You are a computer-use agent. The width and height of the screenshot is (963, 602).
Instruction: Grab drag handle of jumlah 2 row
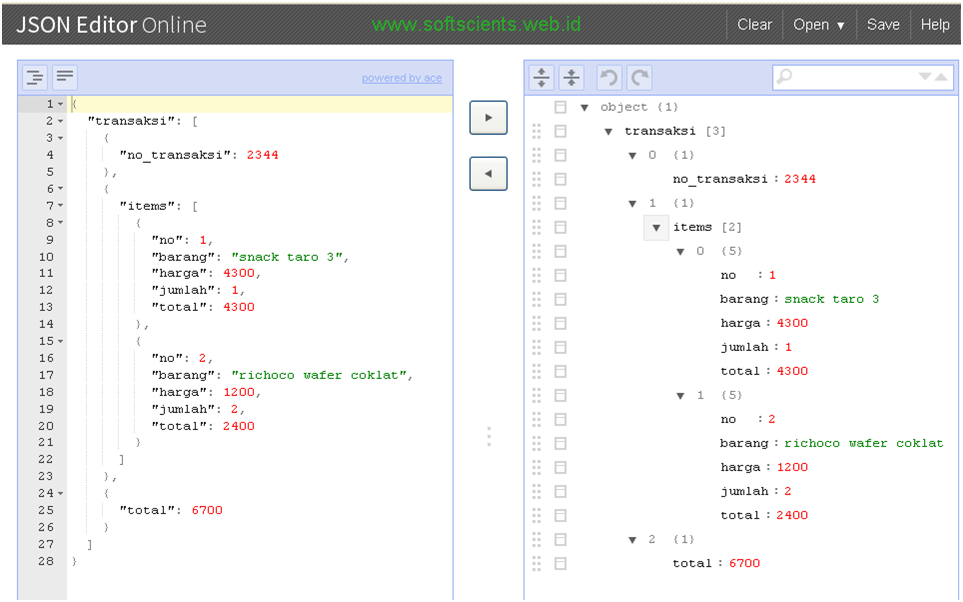[537, 491]
